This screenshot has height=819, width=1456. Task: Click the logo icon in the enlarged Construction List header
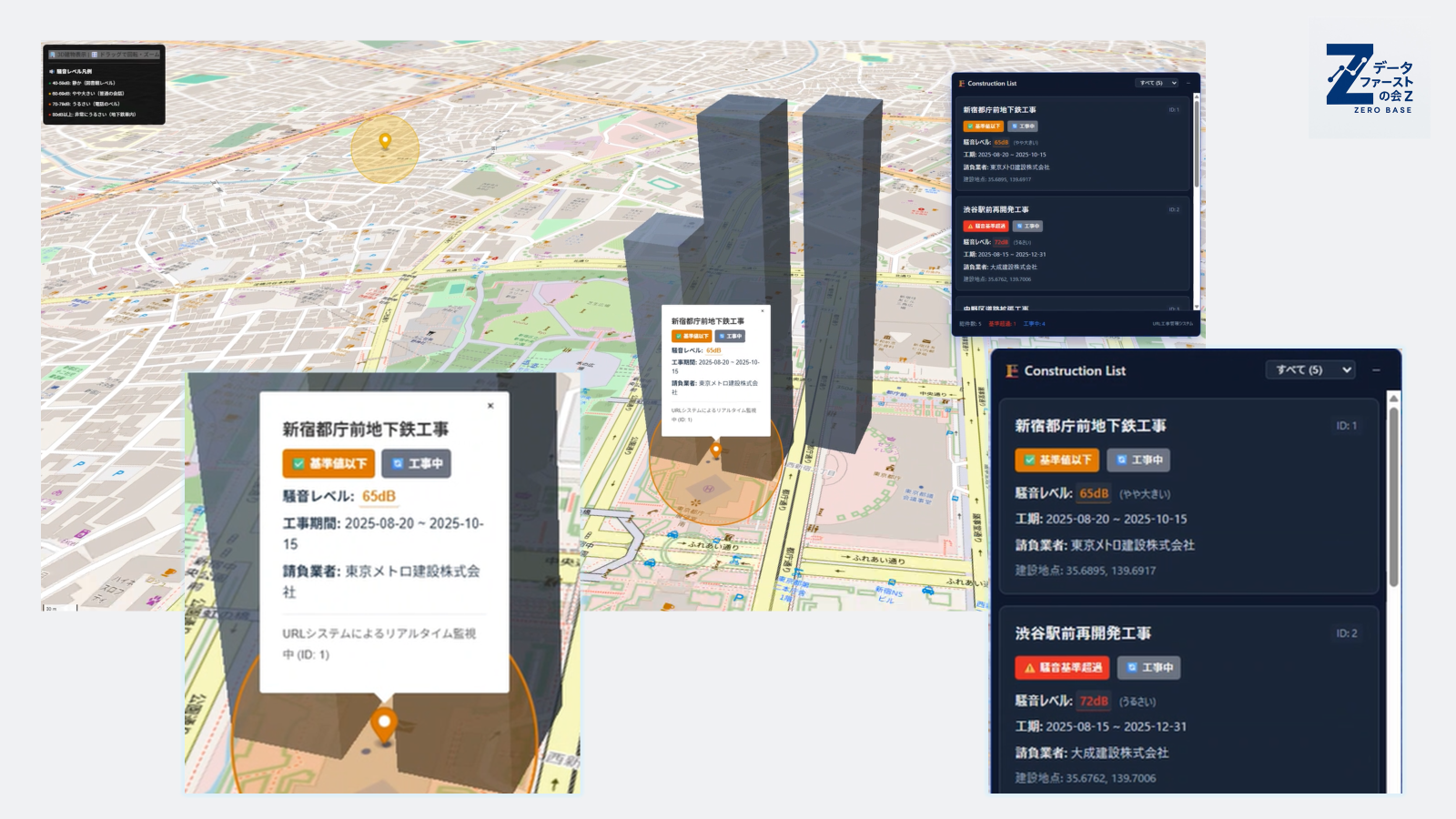click(x=1012, y=370)
